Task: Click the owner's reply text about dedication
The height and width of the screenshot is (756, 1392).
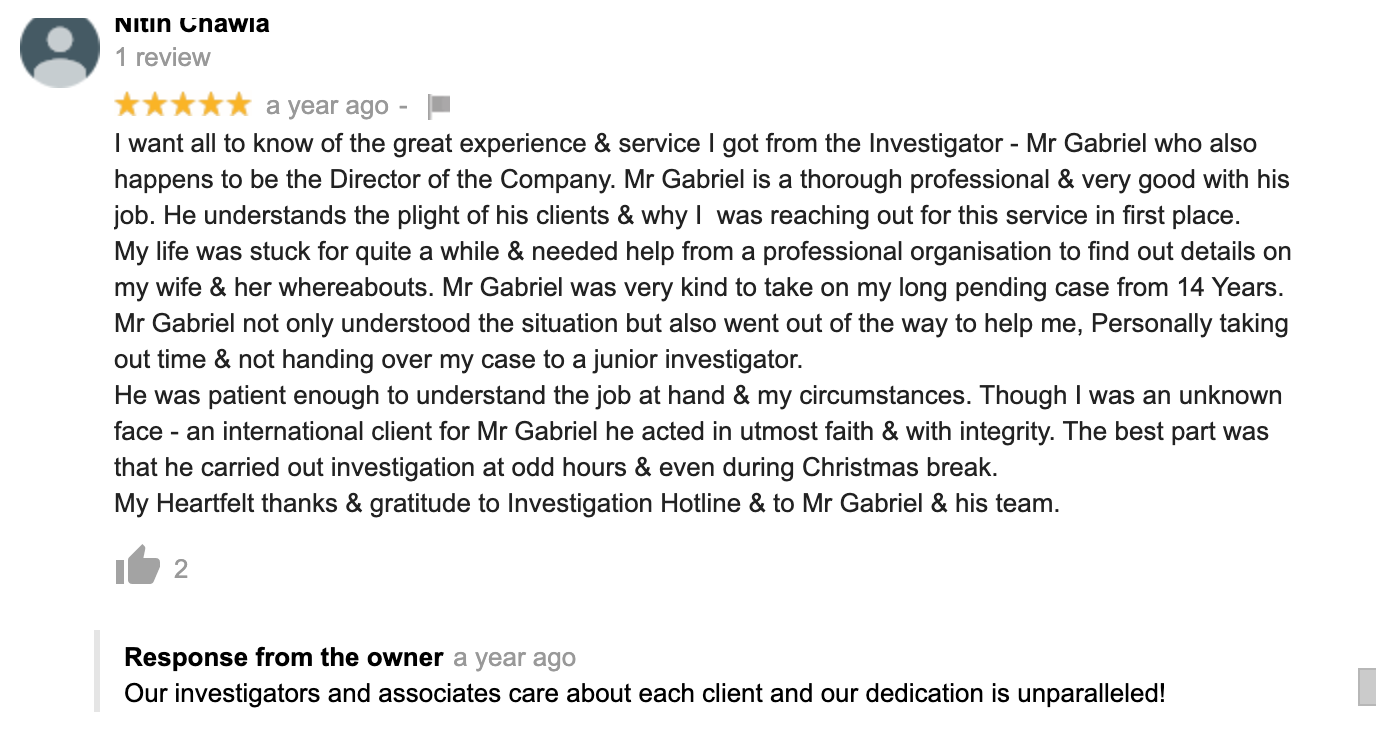Action: point(644,693)
